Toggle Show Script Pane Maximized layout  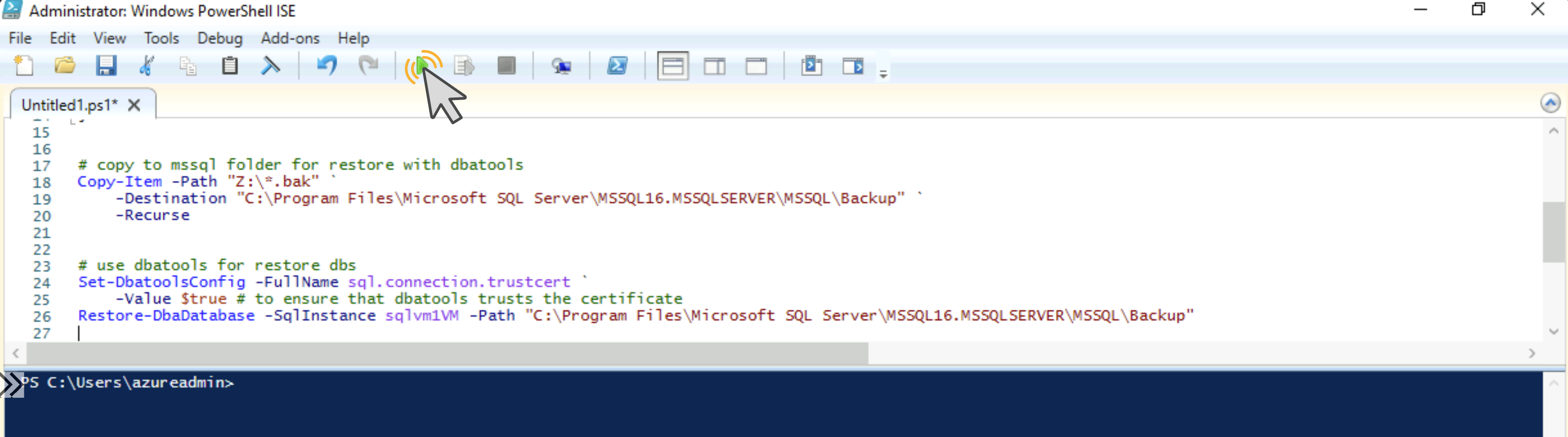coord(756,65)
